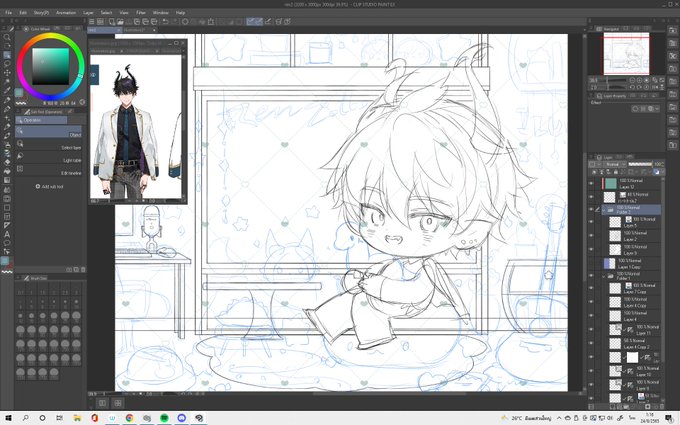Viewport: 680px width, 425px height.
Task: Toggle visibility of Layer 4 Copy
Action: coord(591,302)
